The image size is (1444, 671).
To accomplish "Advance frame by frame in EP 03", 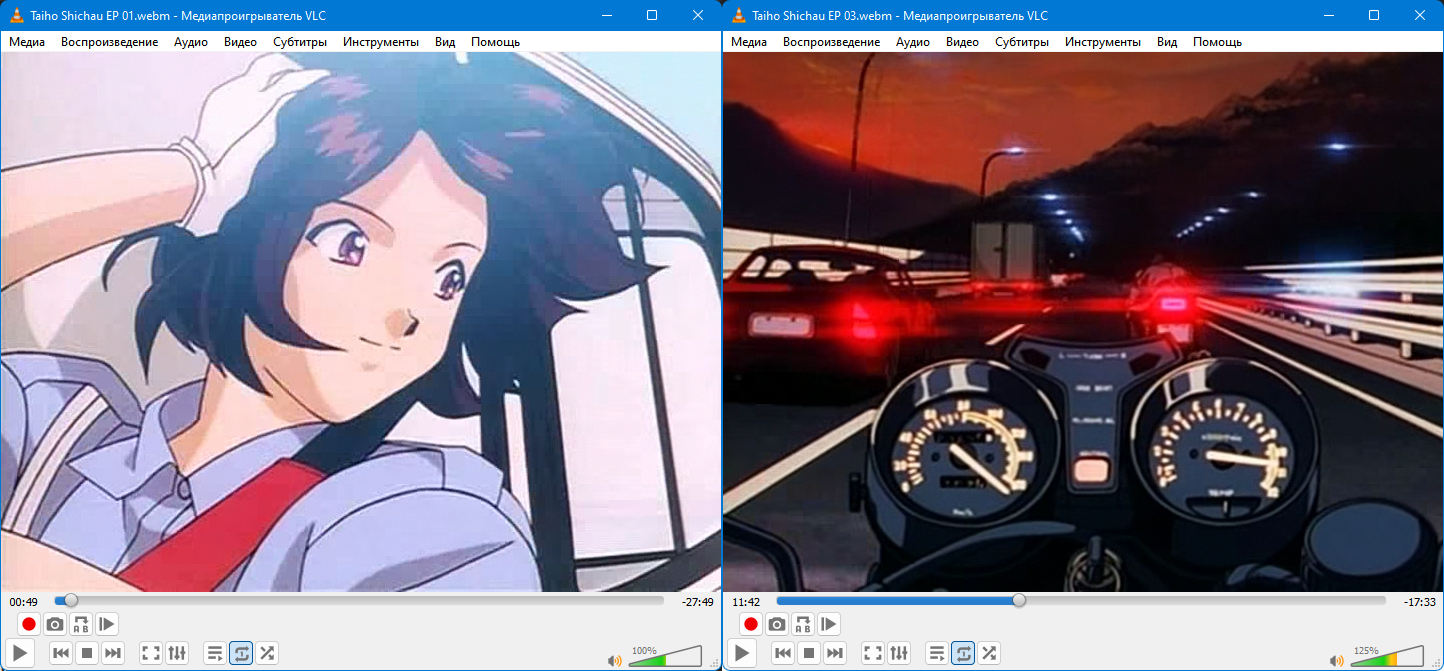I will (x=829, y=624).
